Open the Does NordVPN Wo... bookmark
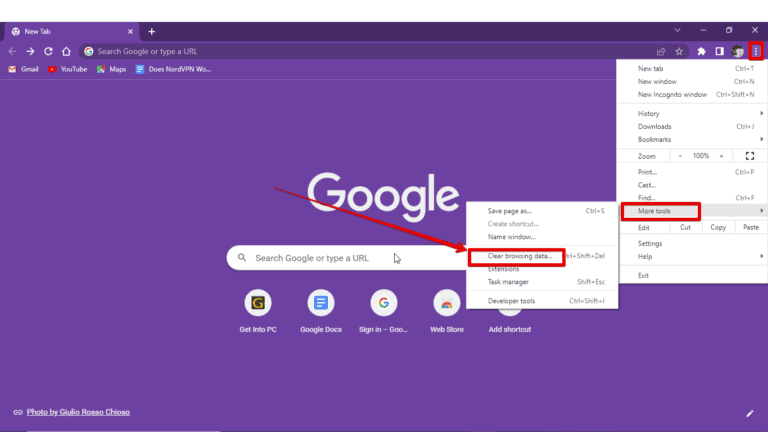768x432 pixels. pos(173,69)
